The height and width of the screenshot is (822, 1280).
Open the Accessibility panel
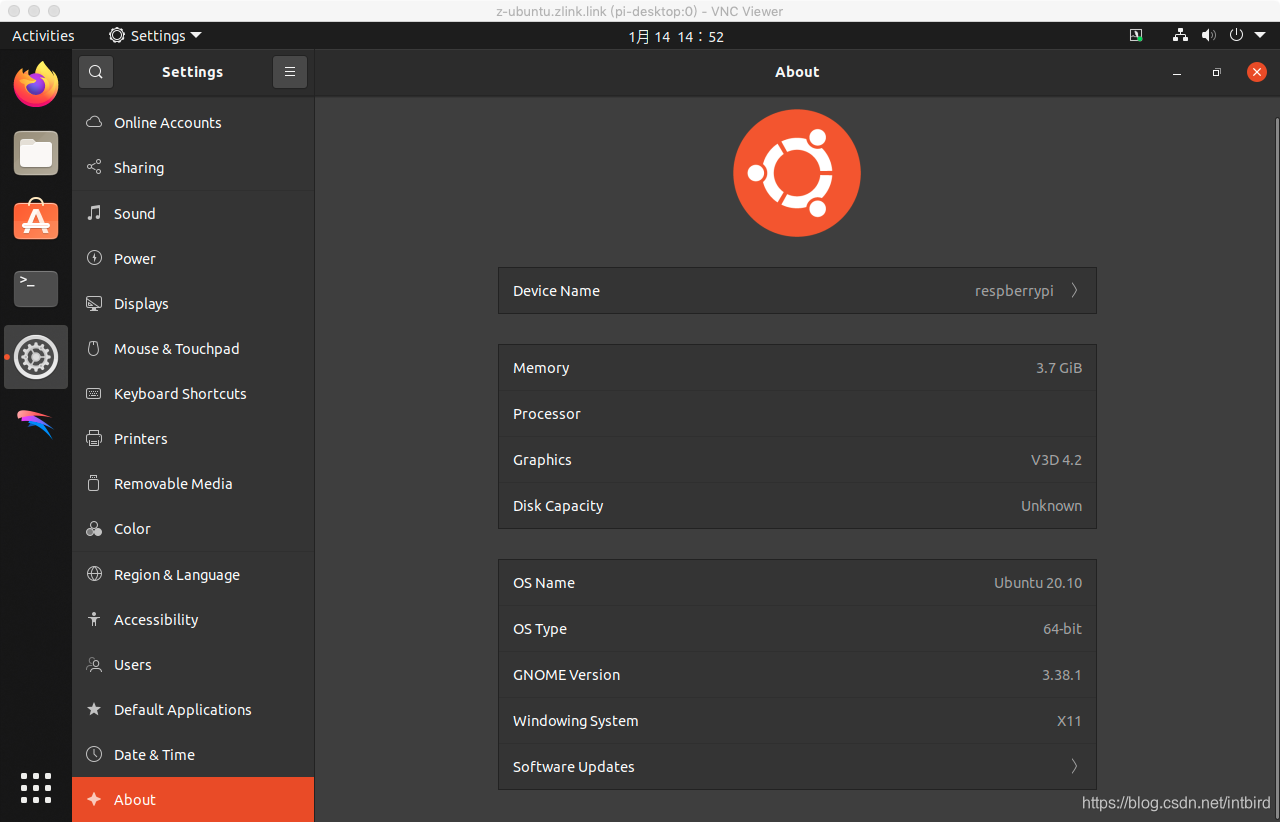click(193, 619)
